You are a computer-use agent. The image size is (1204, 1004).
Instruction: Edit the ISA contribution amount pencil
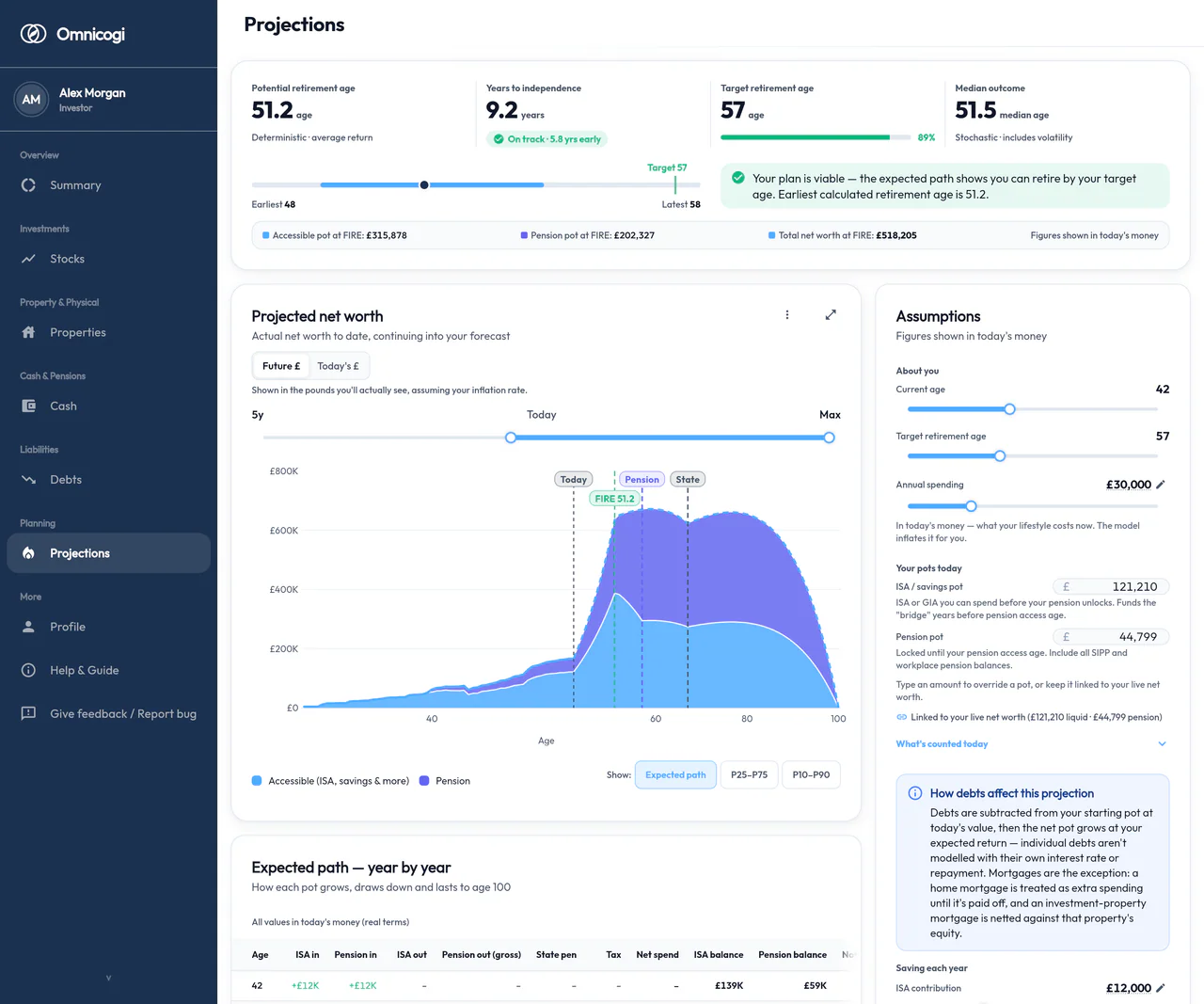click(x=1161, y=988)
